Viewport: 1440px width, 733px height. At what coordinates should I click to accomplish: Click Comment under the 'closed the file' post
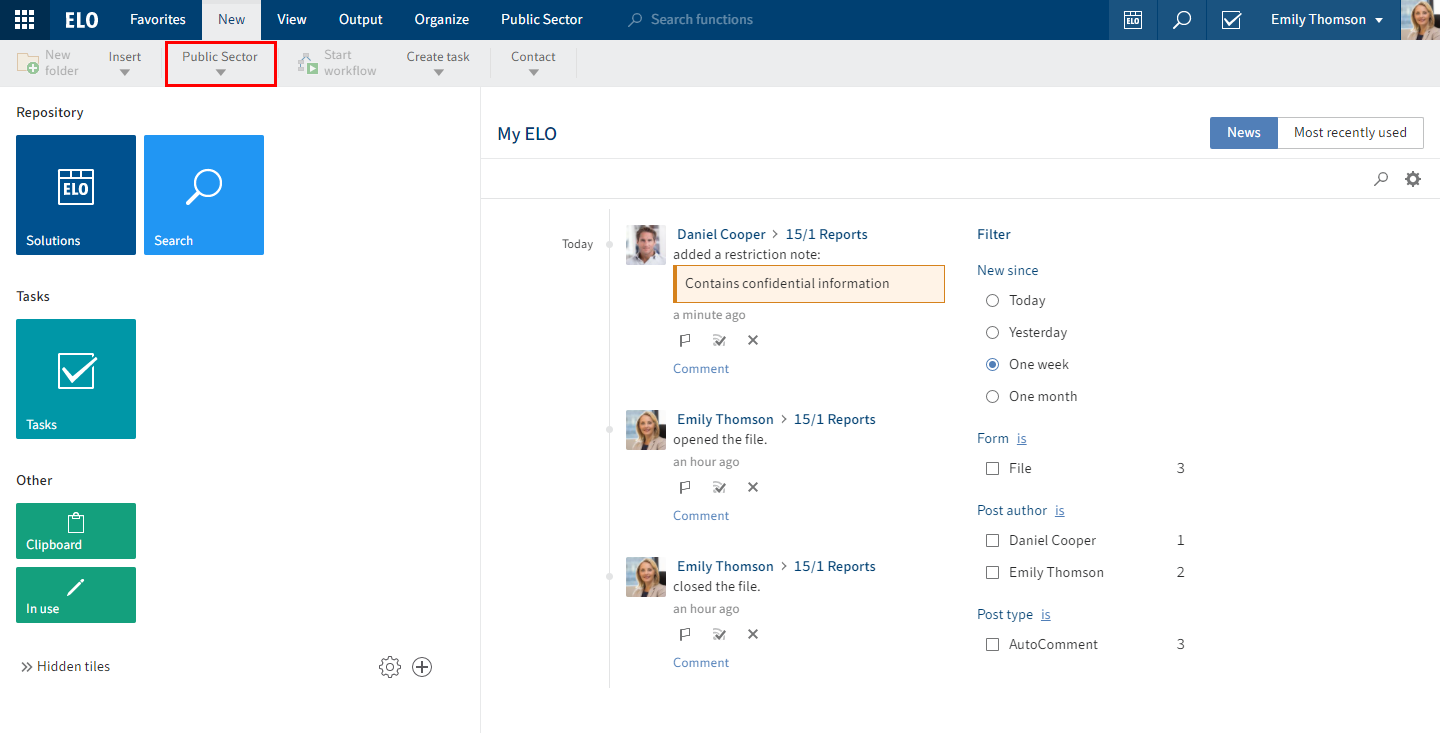tap(701, 663)
